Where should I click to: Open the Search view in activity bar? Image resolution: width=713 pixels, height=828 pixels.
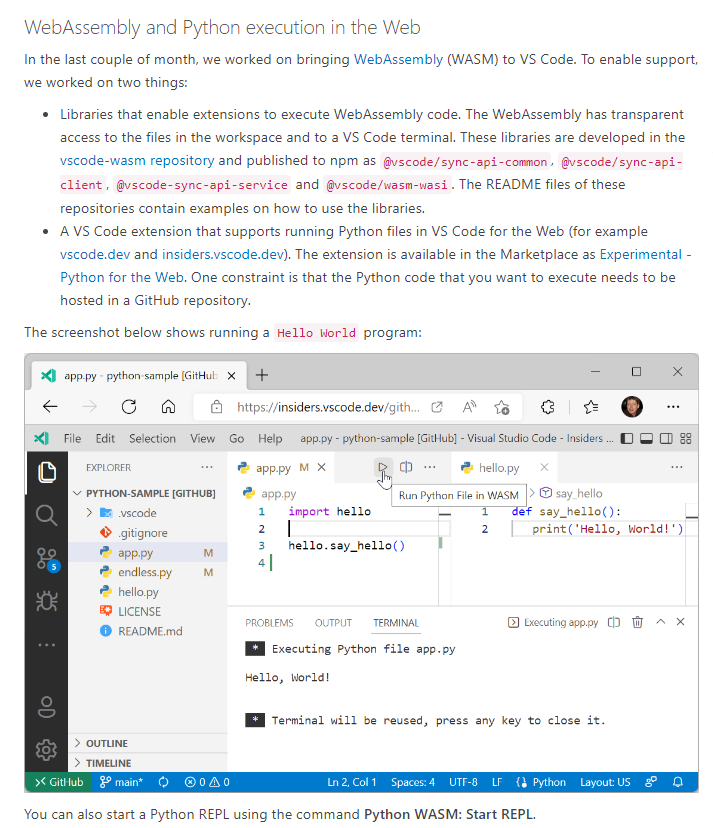click(46, 515)
